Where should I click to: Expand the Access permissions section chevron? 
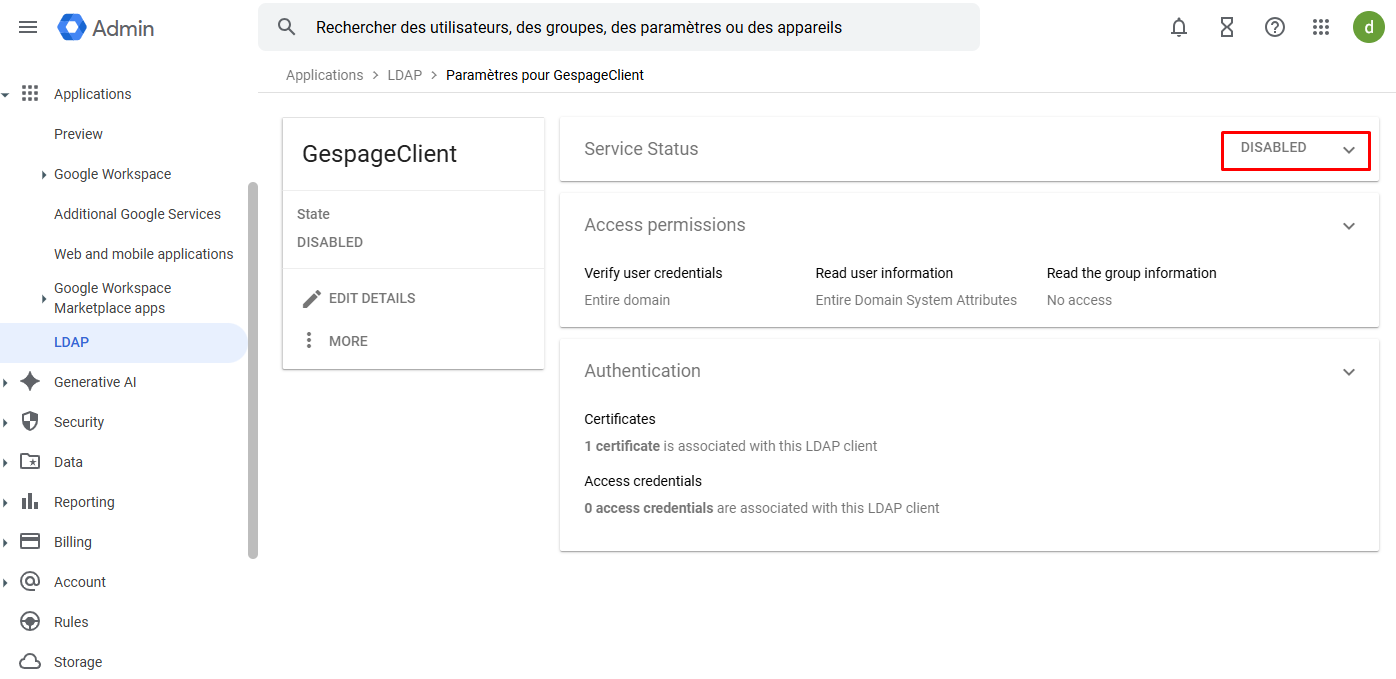1349,226
